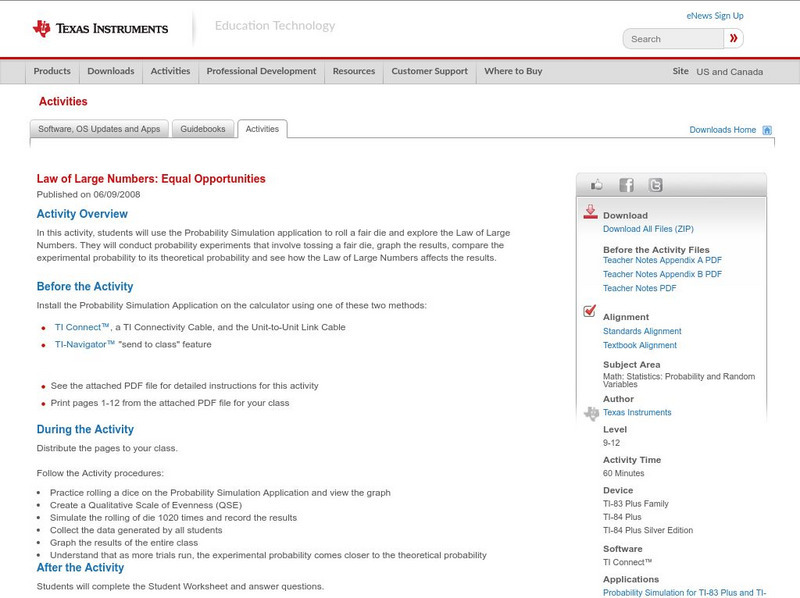Screen dimensions: 800x598
Task: Open the Activities navigation menu
Action: (x=170, y=71)
